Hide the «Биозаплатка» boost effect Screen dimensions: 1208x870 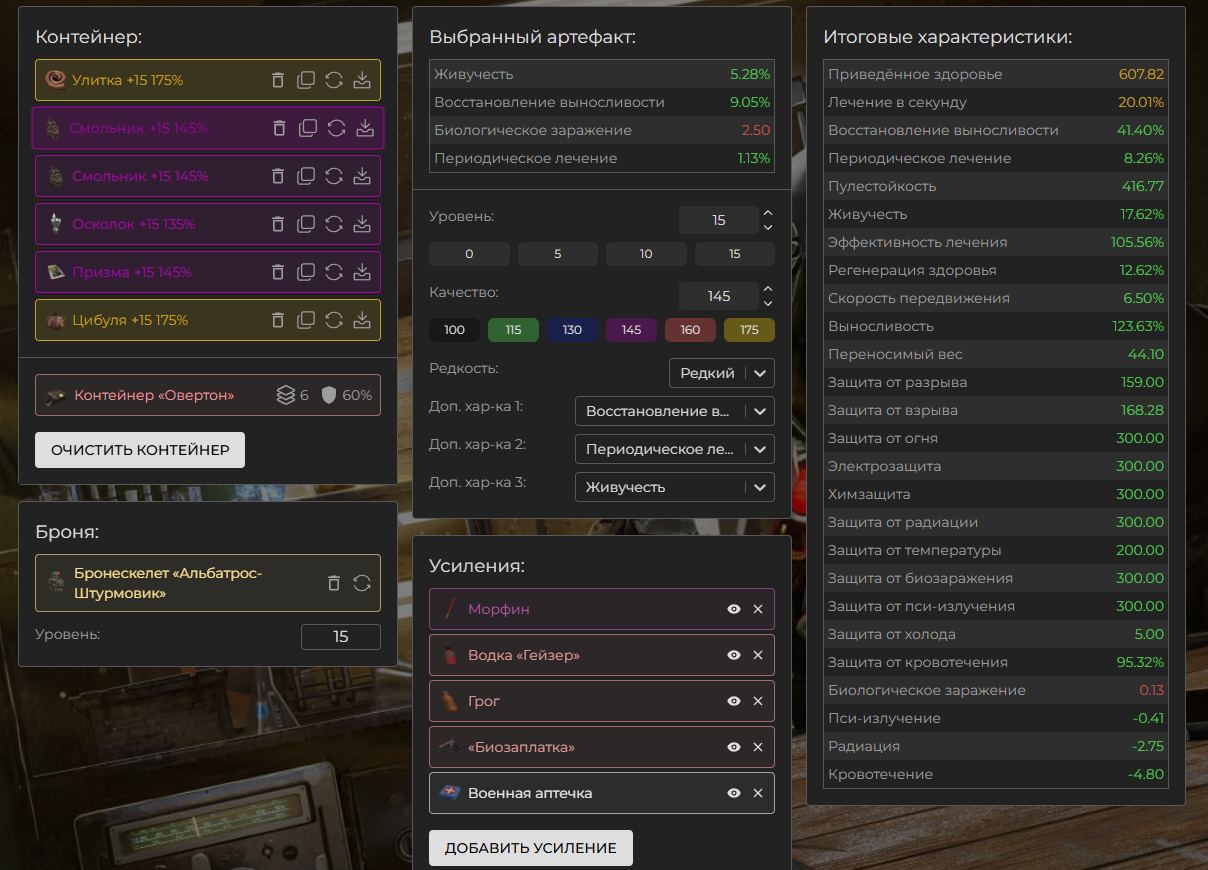734,747
